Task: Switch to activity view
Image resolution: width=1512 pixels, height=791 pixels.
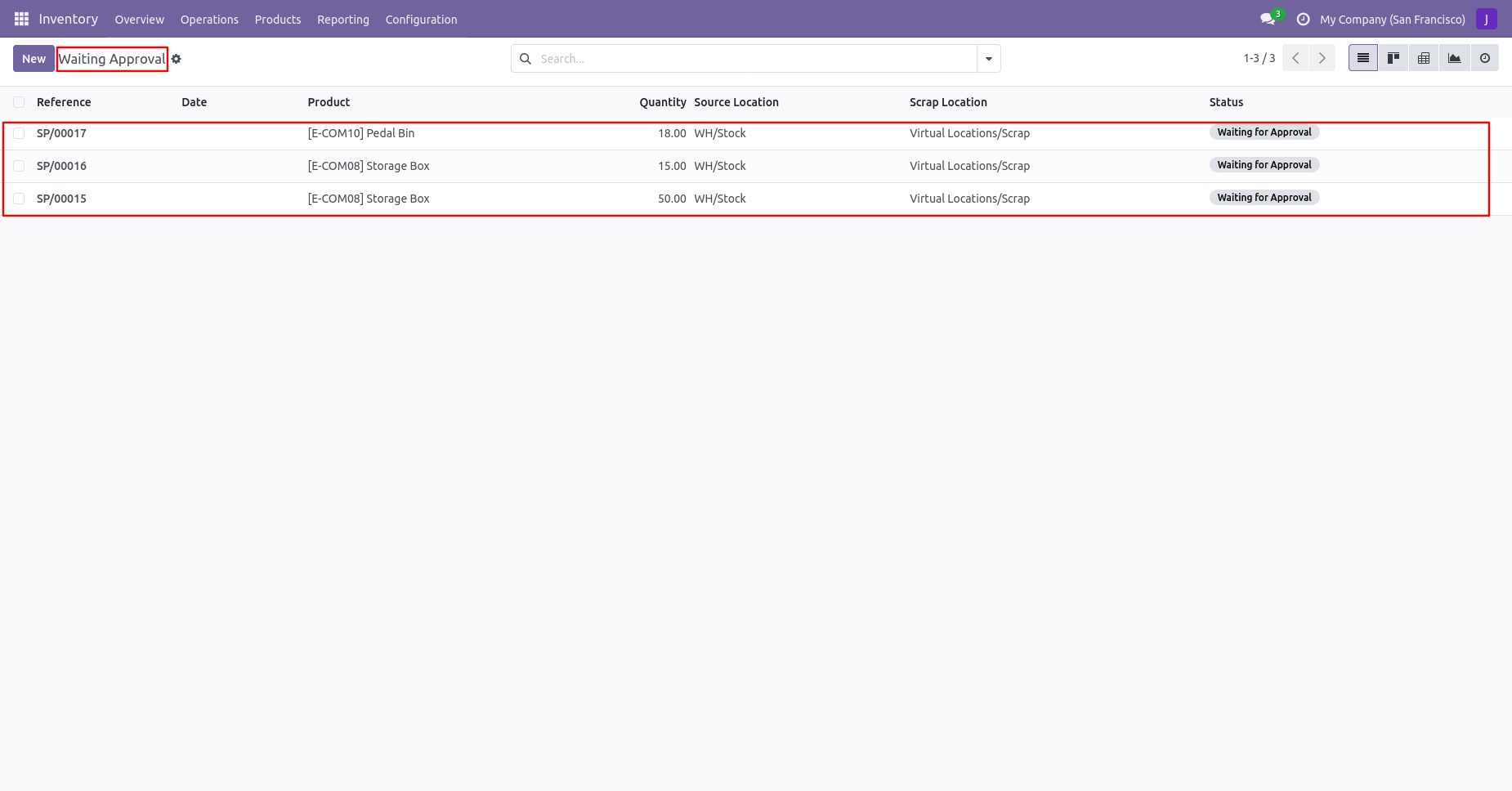Action: tap(1484, 58)
